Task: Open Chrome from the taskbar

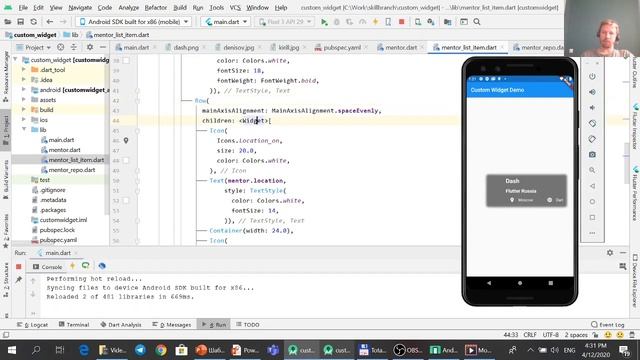Action: tap(161, 350)
